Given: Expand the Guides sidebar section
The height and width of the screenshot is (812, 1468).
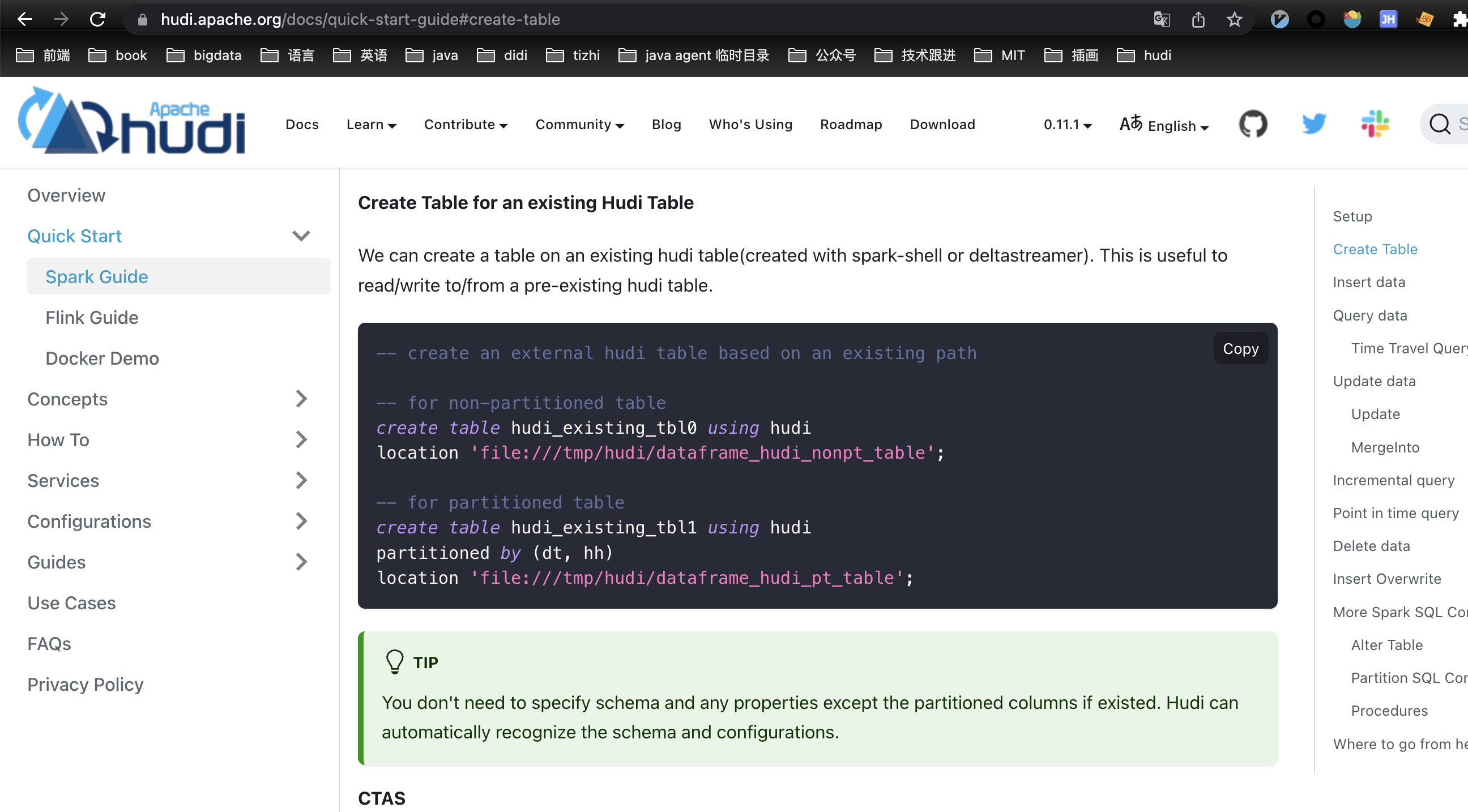Looking at the screenshot, I should pos(301,562).
